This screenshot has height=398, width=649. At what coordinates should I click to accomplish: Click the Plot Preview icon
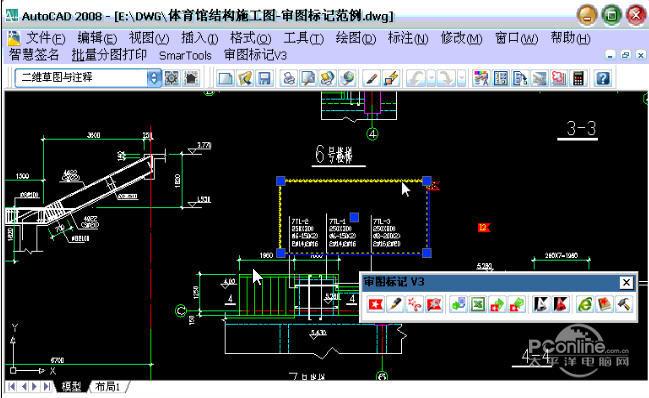(x=308, y=78)
